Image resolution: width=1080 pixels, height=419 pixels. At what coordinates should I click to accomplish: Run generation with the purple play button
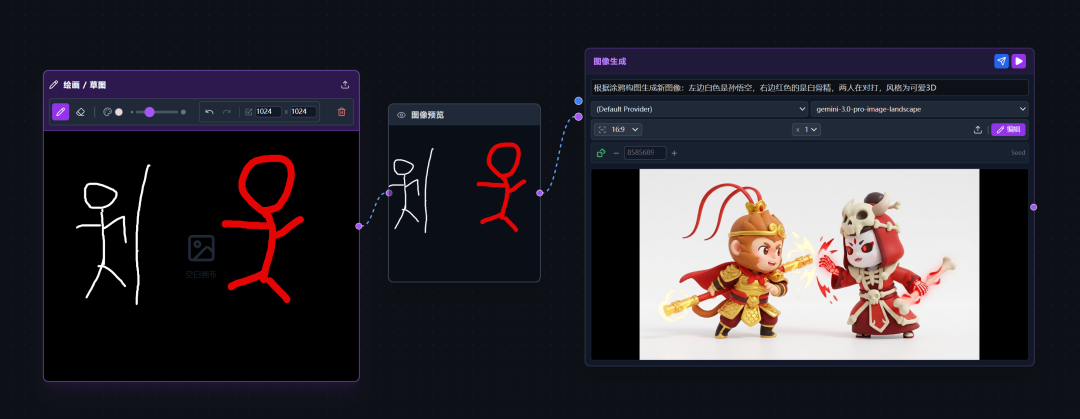[1019, 61]
